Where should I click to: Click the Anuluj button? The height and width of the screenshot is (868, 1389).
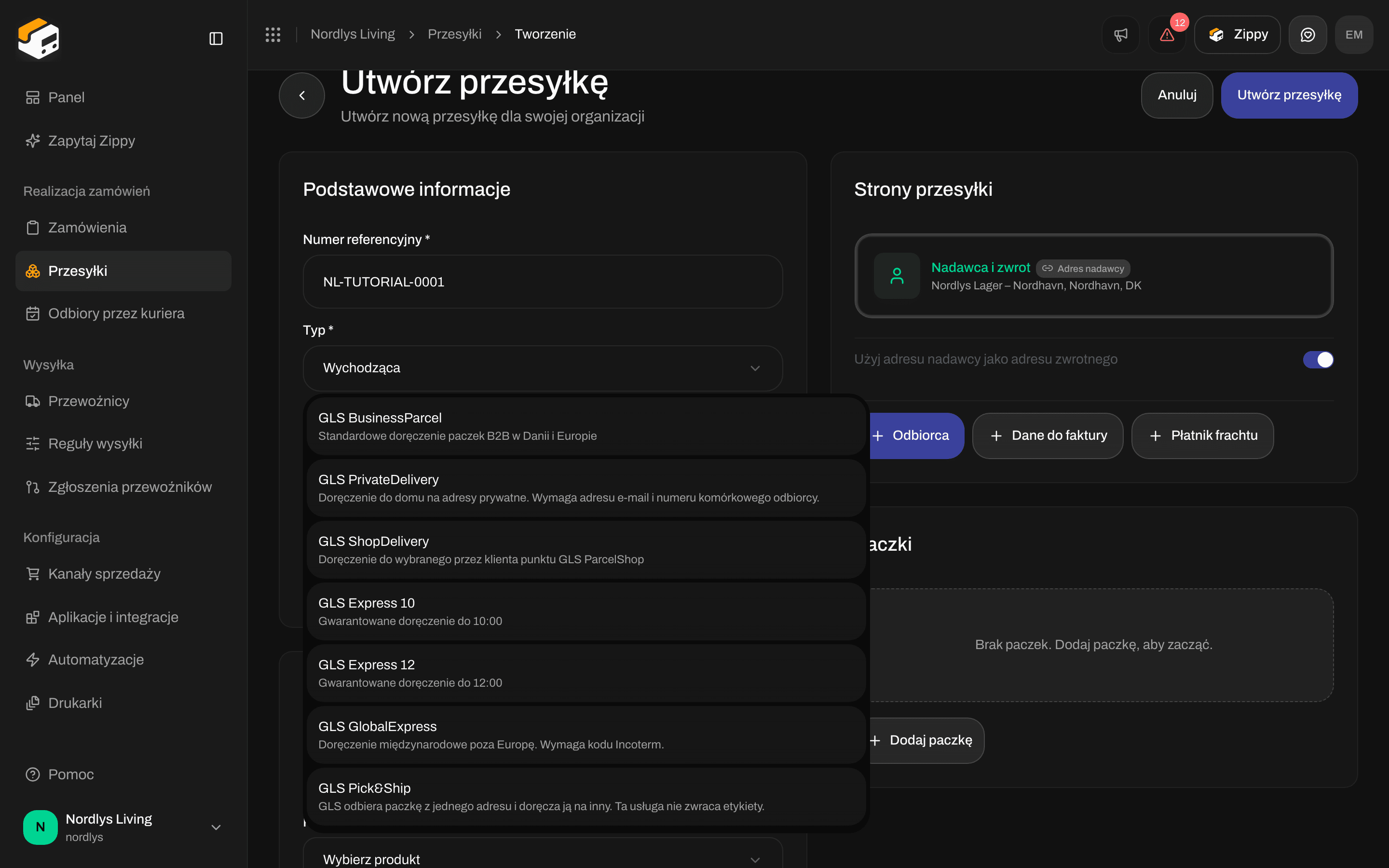1177,95
